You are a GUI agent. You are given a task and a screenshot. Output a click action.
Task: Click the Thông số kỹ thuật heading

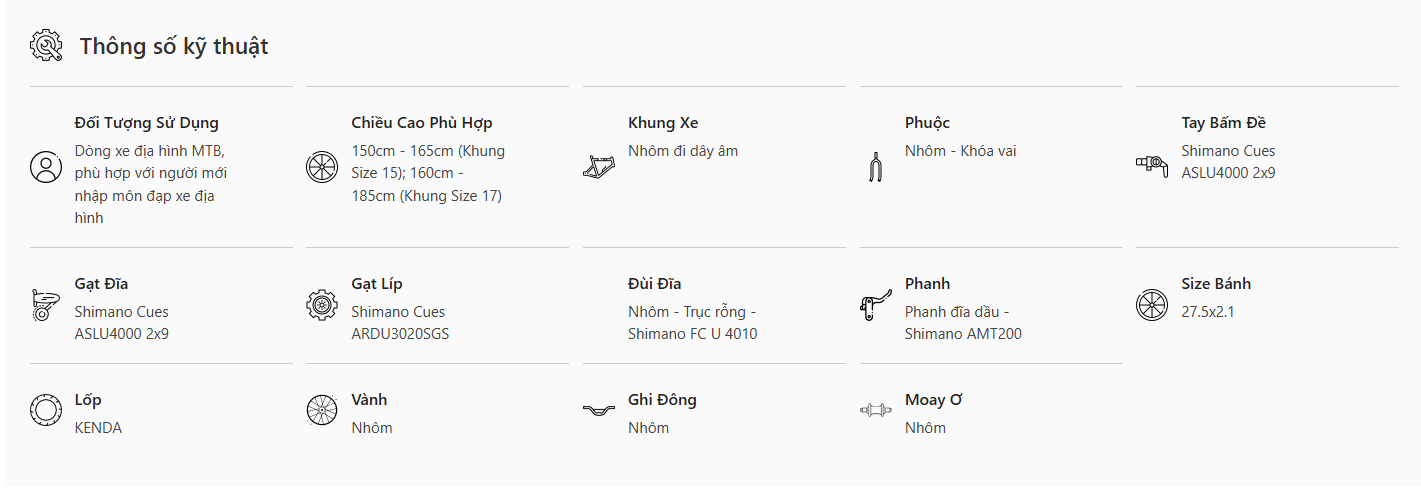174,46
